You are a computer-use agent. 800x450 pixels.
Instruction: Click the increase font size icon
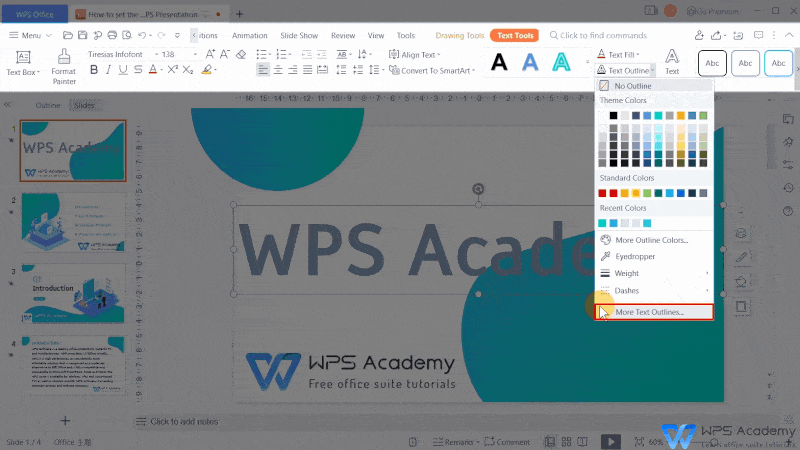[210, 54]
